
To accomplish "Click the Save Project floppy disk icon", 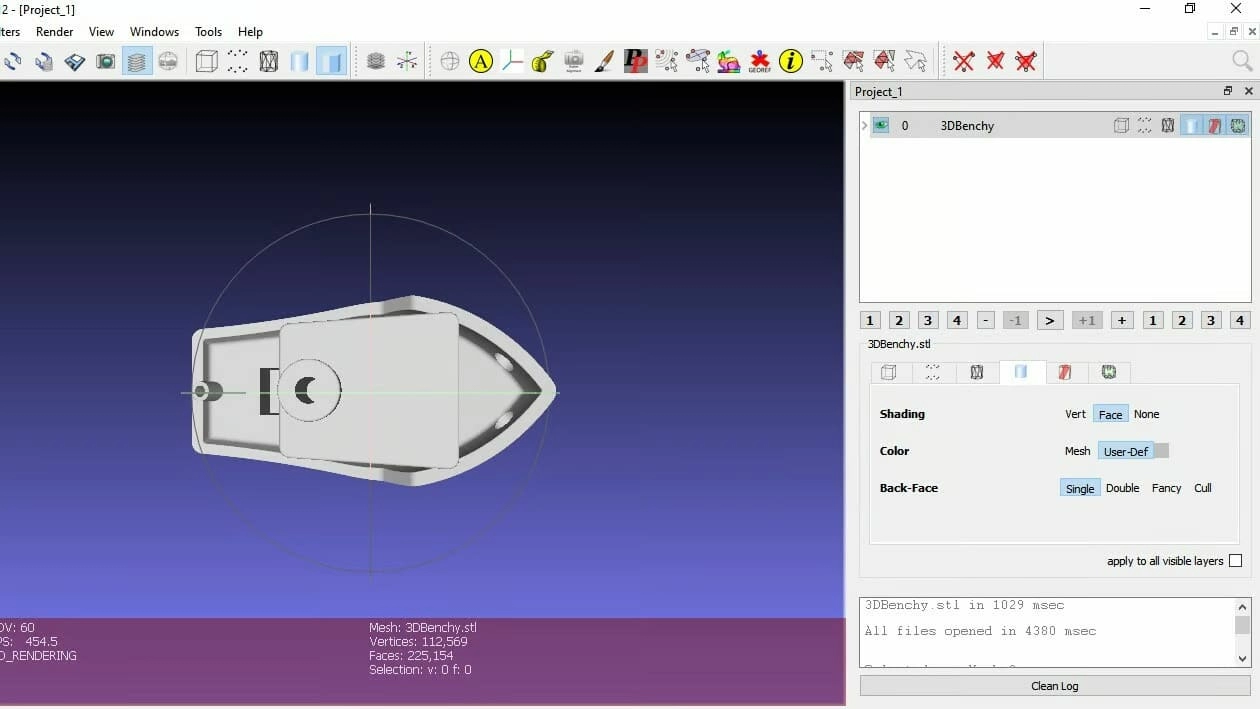I will 75,62.
